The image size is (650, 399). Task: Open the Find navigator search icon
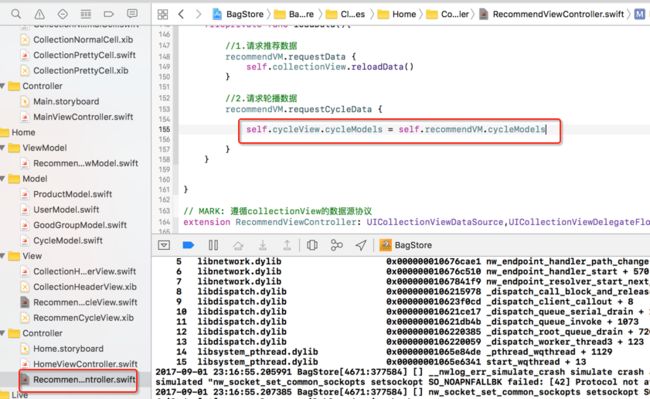tap(16, 14)
